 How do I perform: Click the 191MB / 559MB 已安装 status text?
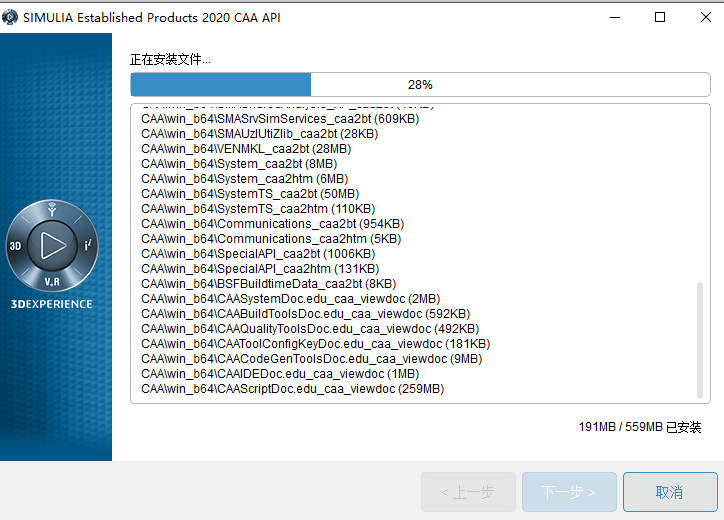point(640,427)
